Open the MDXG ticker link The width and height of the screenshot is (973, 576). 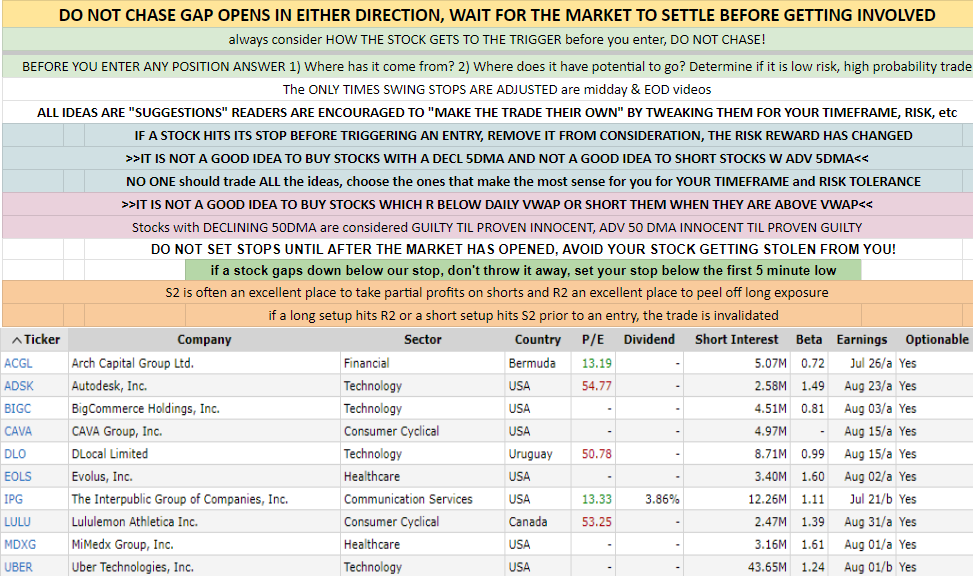coord(20,544)
